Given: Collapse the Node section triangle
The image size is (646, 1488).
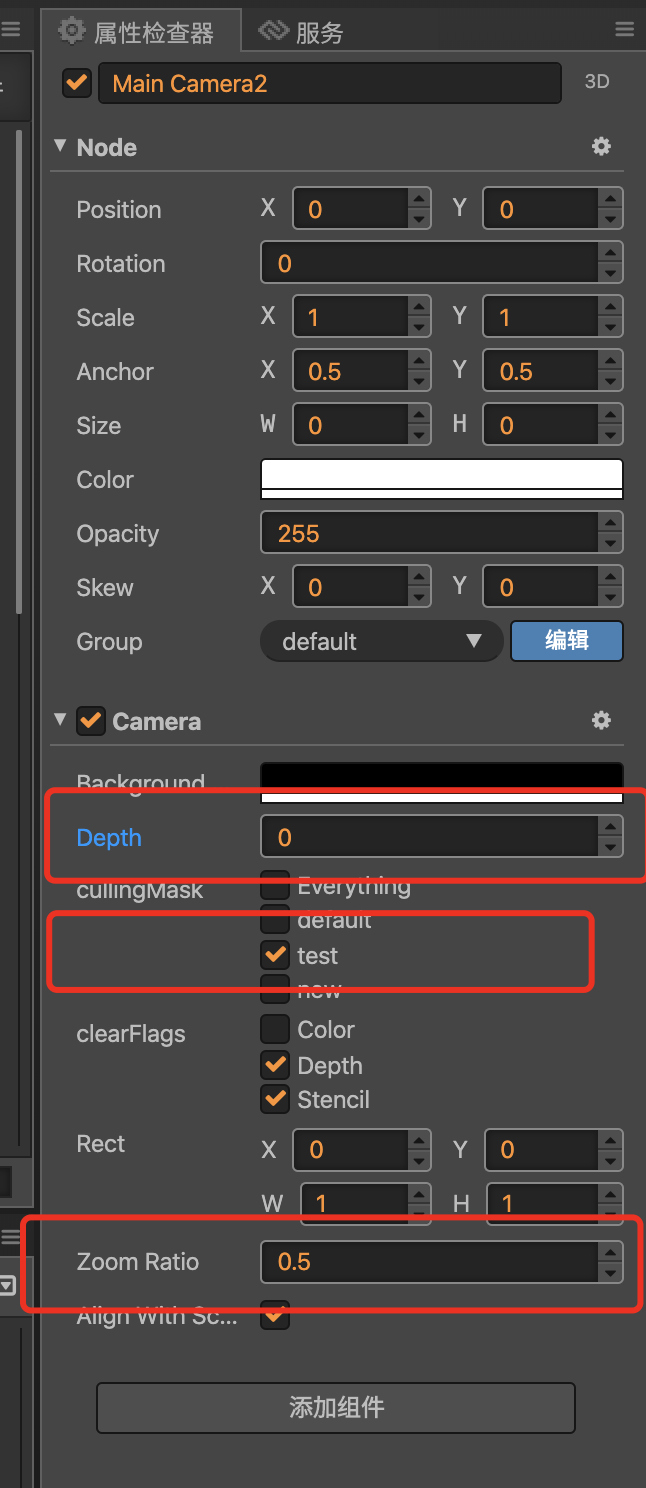Looking at the screenshot, I should coord(60,147).
